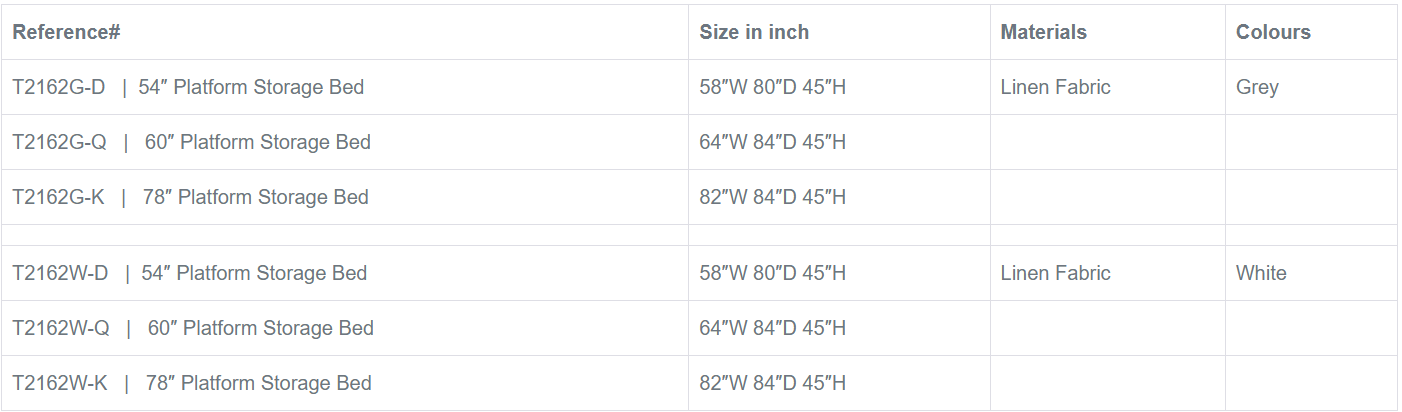Click the T2162W-Q 60″ Platform Storage Bed cell
1402x412 pixels.
coord(193,328)
